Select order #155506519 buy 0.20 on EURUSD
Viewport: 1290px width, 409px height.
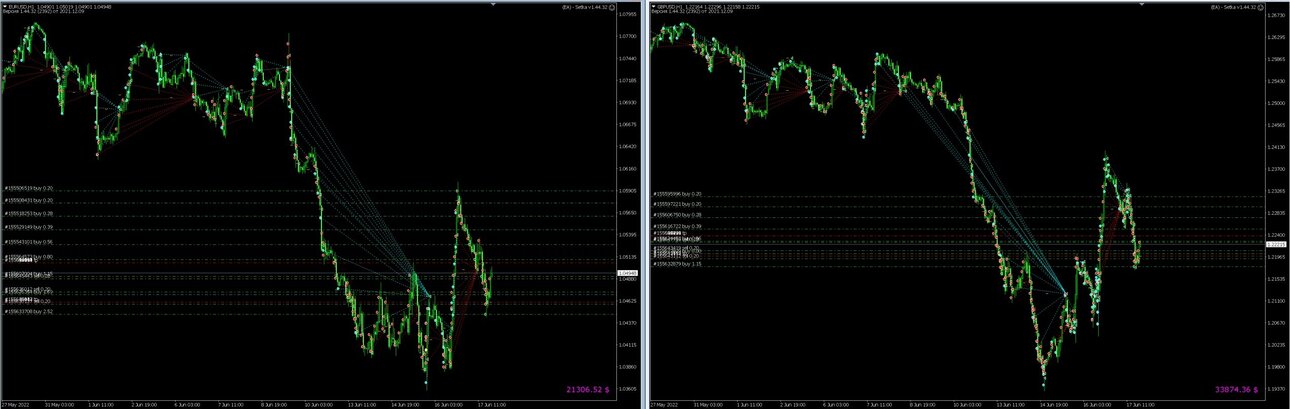[x=28, y=187]
